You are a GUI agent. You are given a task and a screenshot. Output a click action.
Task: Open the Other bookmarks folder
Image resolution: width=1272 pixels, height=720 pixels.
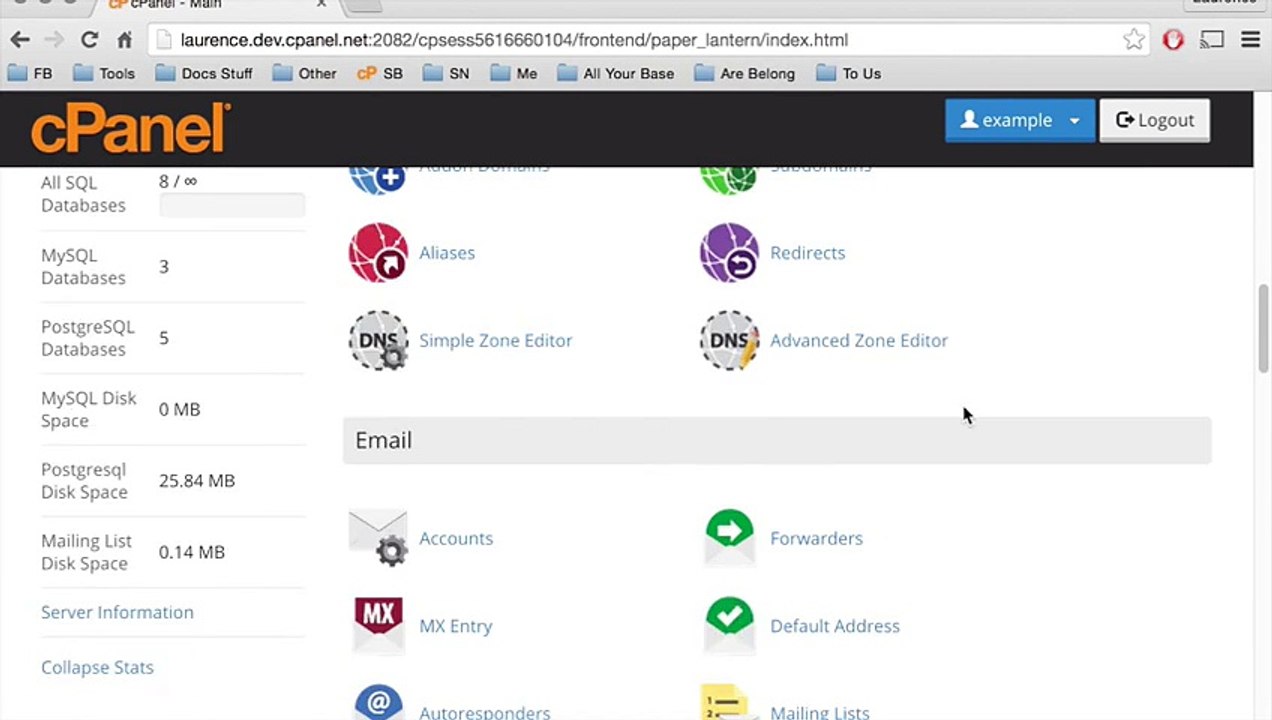pos(305,74)
